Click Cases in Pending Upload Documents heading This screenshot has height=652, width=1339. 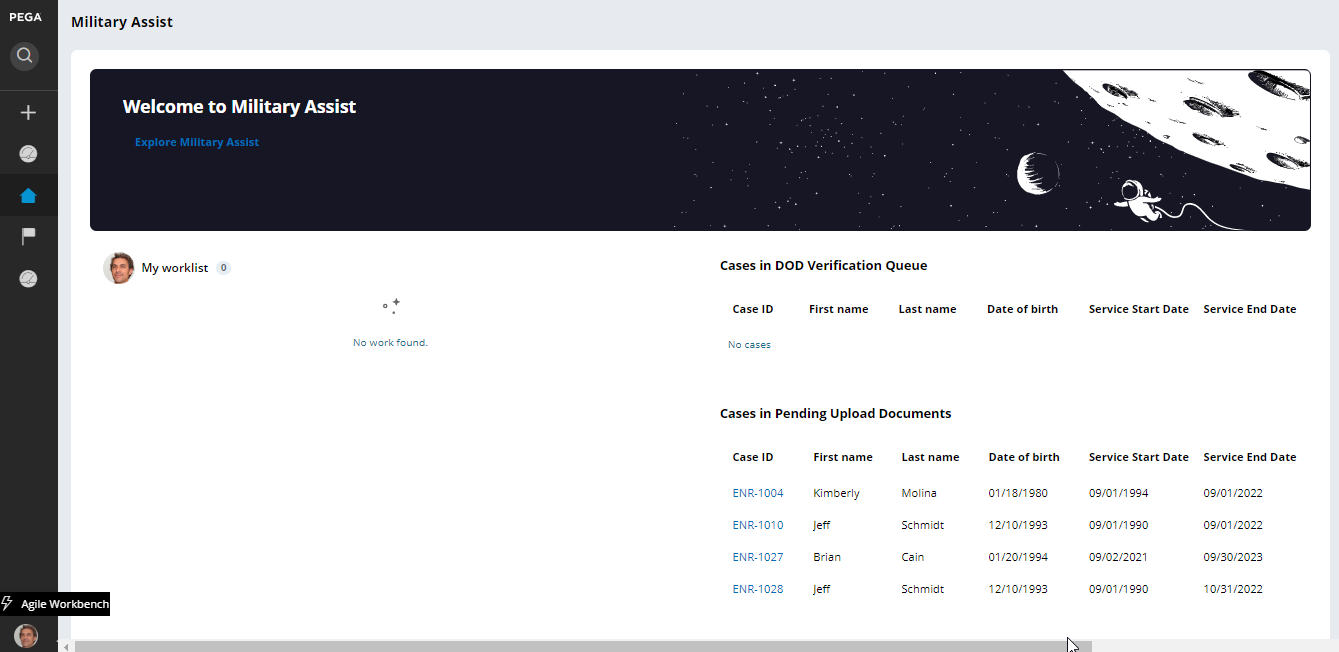[x=836, y=414]
